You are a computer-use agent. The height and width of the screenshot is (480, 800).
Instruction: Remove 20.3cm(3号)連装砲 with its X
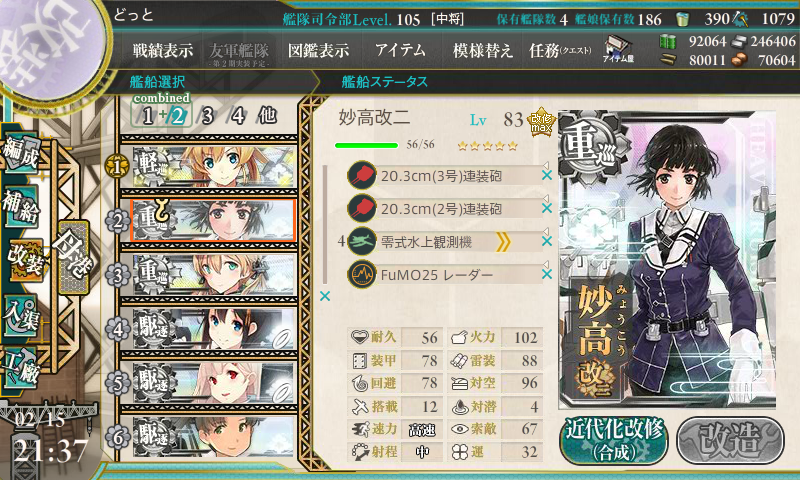[547, 175]
